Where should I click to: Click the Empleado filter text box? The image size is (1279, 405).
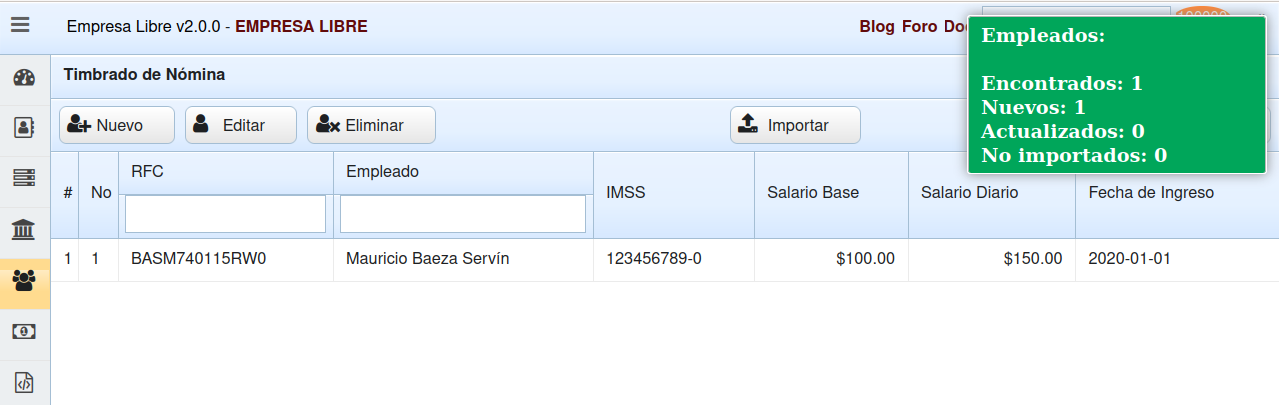click(463, 213)
